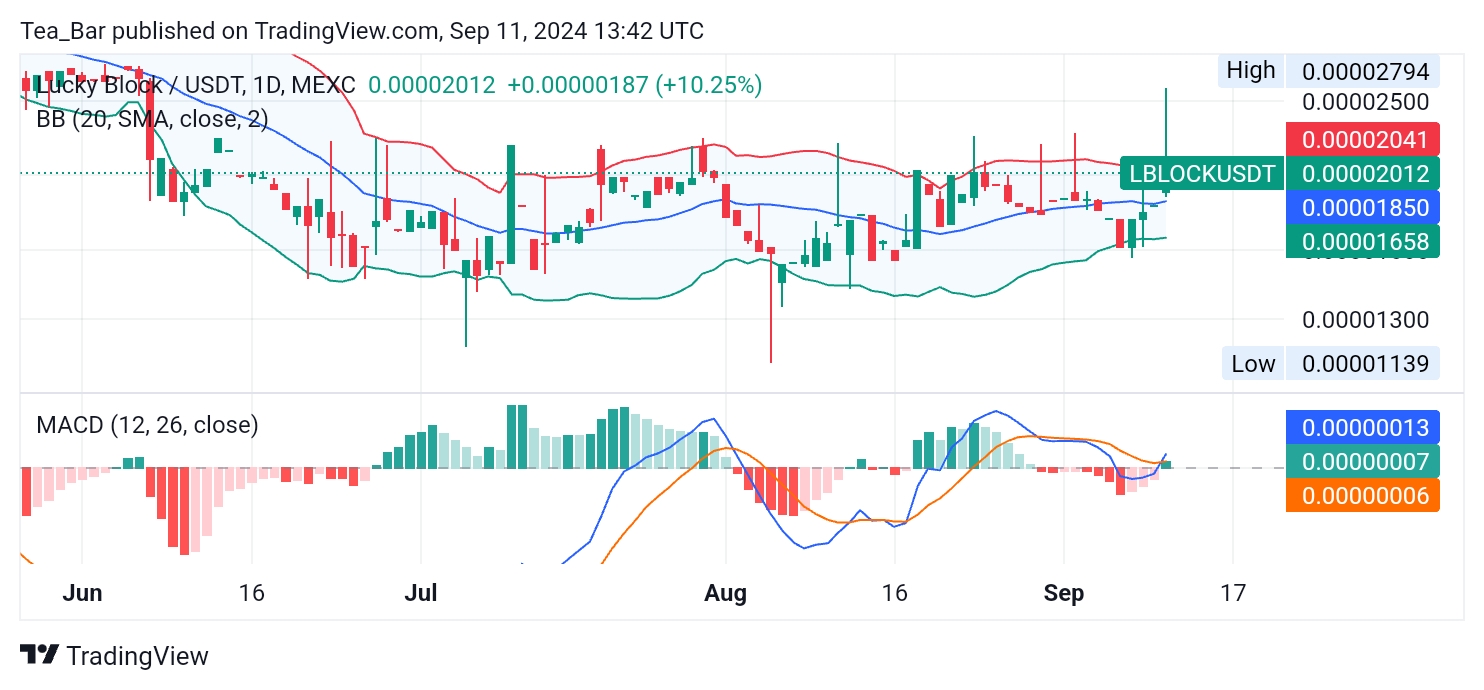
Task: Click the Jul label on time axis
Action: [421, 593]
